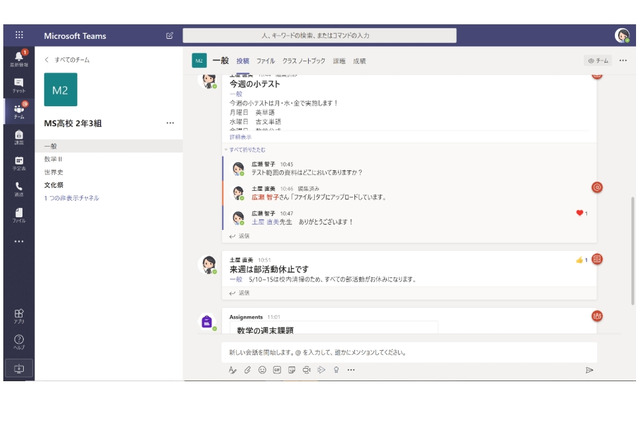Viewport: 640px width, 426px height.
Task: Reply to the 来週は部活動休止です post
Action: pos(240,293)
